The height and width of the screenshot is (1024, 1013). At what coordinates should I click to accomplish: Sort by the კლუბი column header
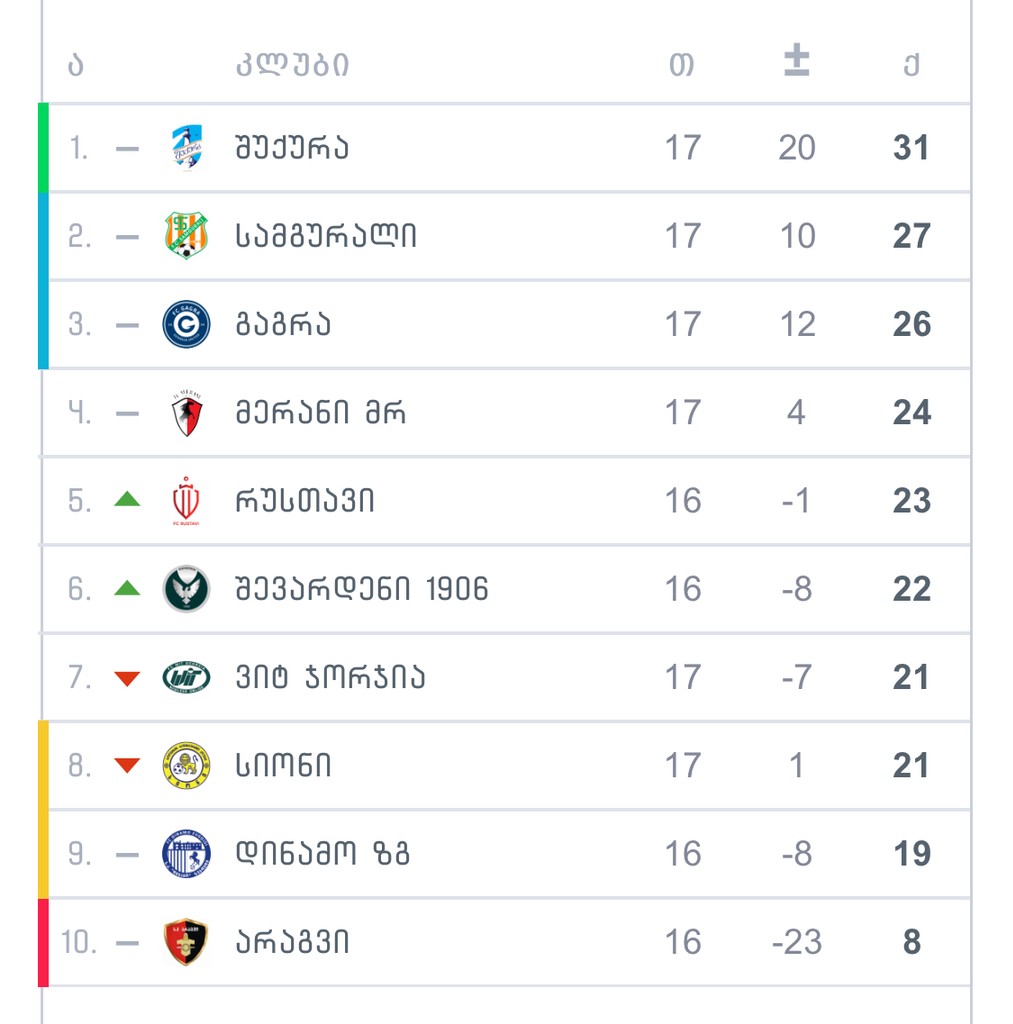pos(292,65)
